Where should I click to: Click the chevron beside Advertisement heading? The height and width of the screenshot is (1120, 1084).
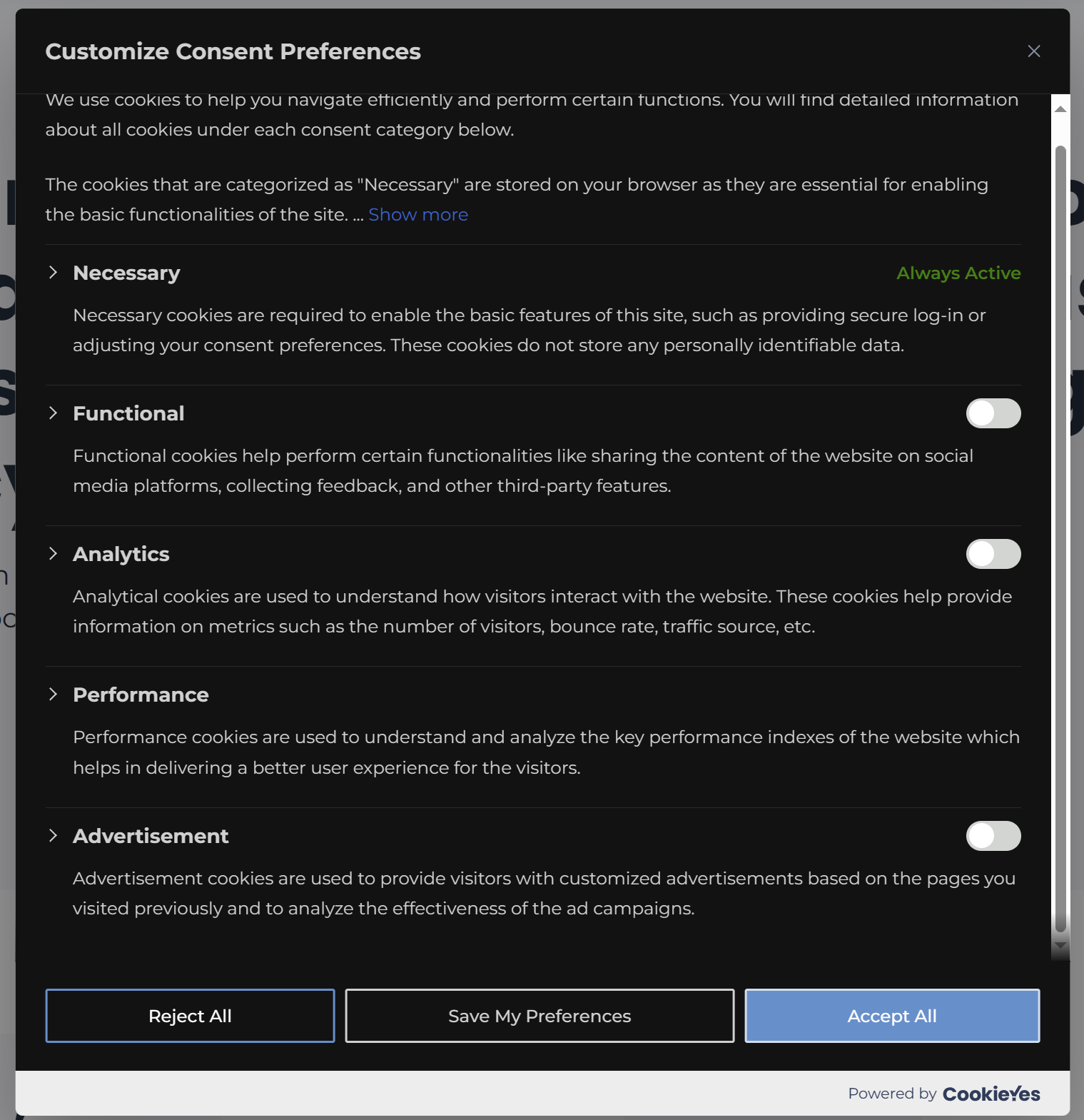click(54, 835)
